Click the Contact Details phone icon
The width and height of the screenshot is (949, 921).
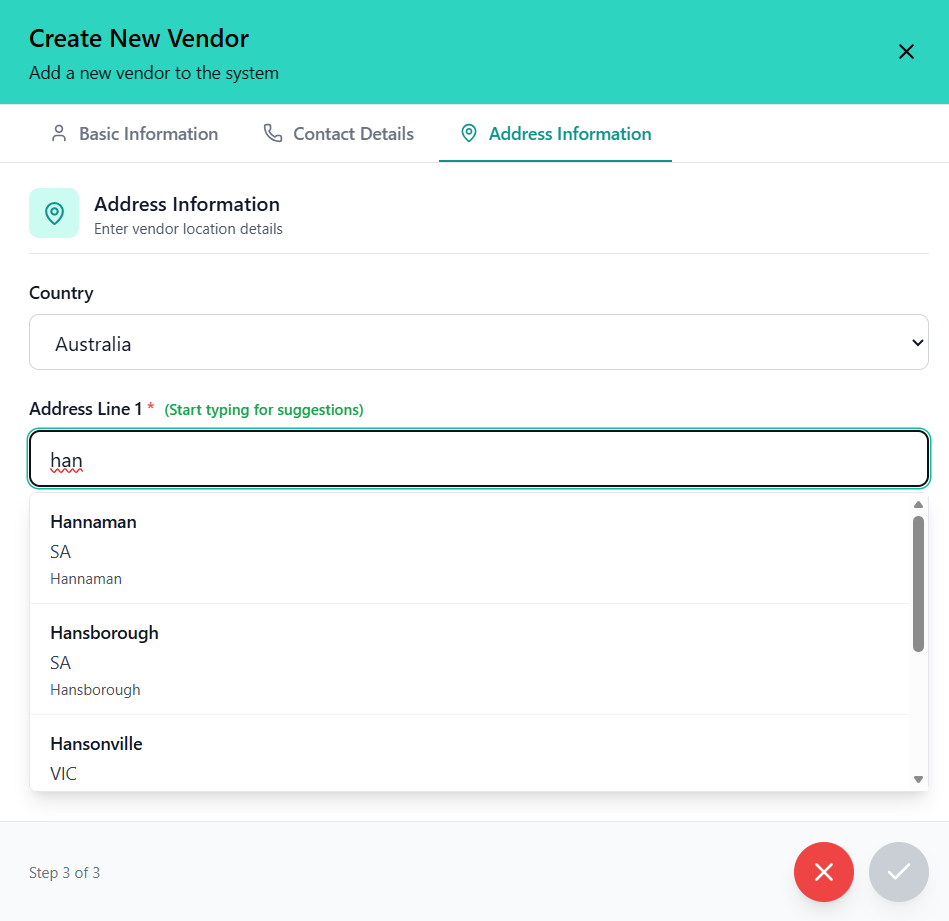(x=270, y=132)
